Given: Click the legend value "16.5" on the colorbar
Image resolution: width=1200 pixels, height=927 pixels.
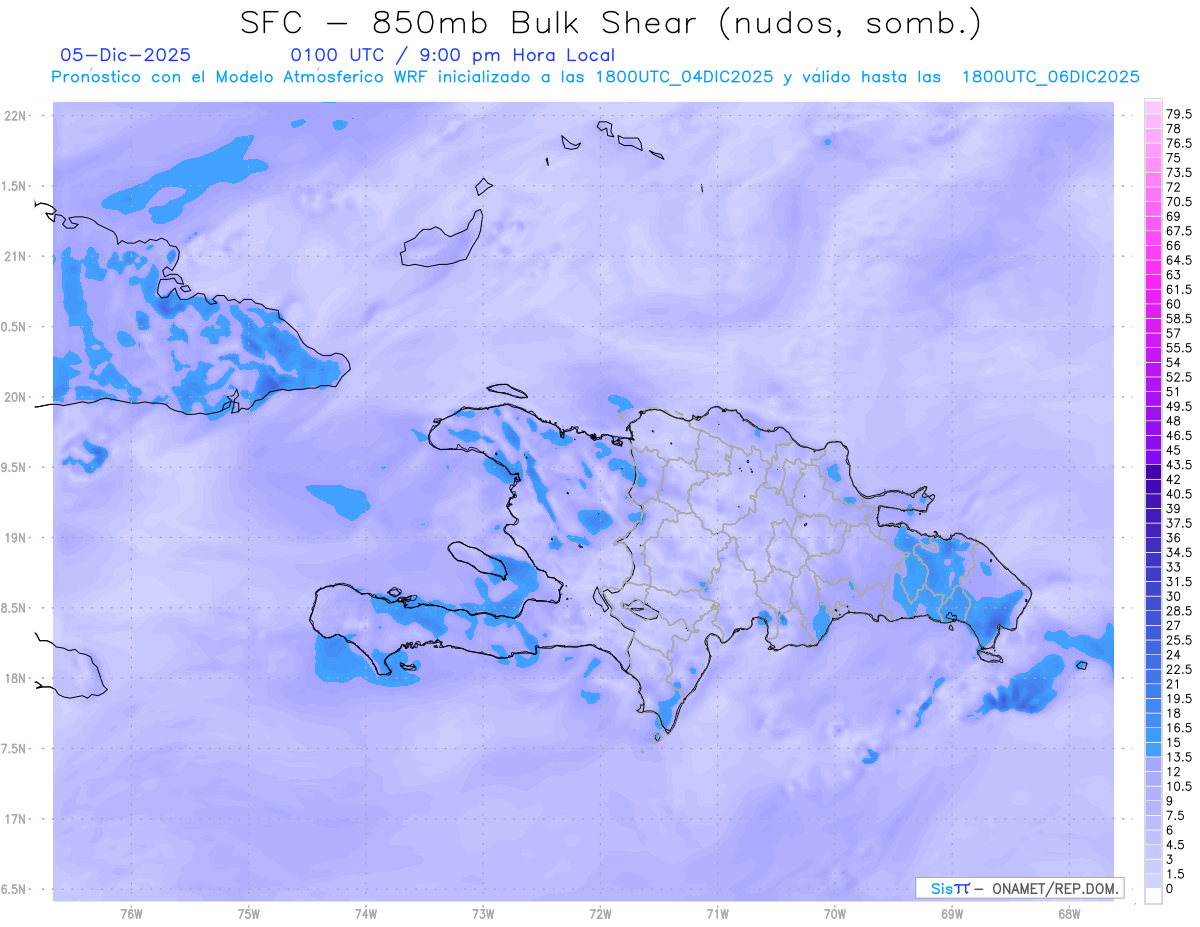Looking at the screenshot, I should coord(1178,728).
